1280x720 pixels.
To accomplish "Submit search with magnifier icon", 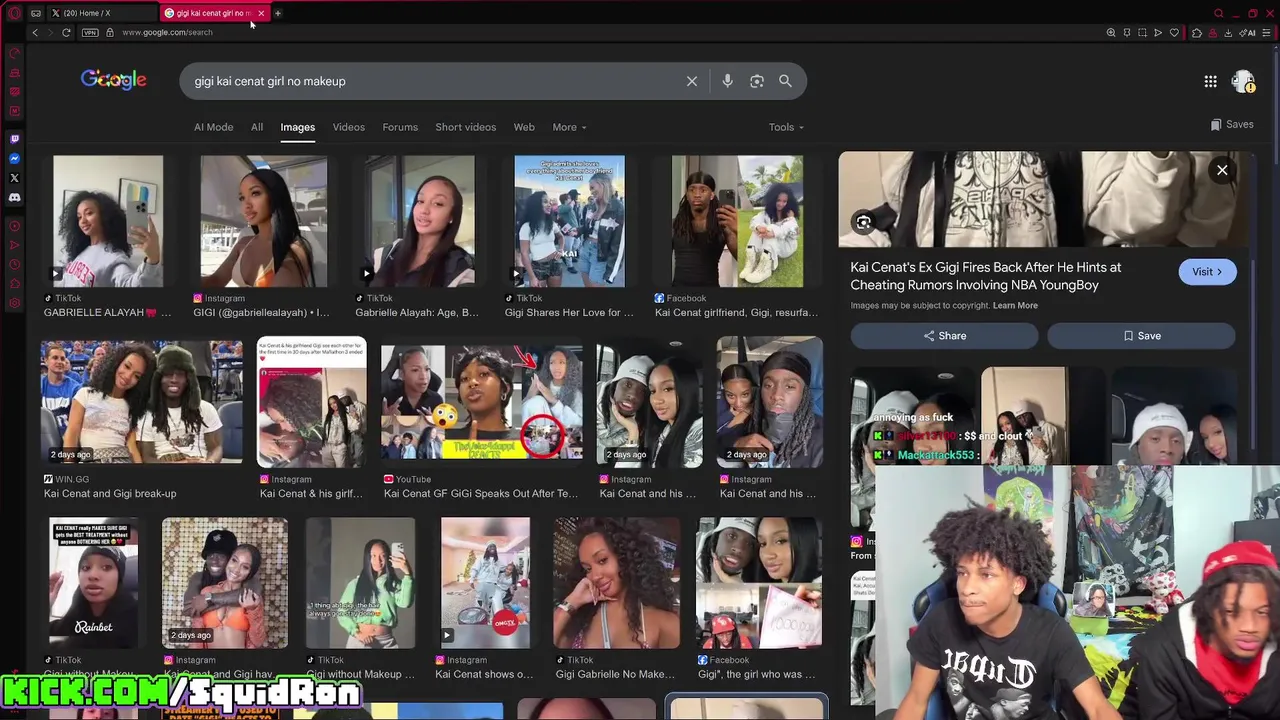I will (785, 81).
